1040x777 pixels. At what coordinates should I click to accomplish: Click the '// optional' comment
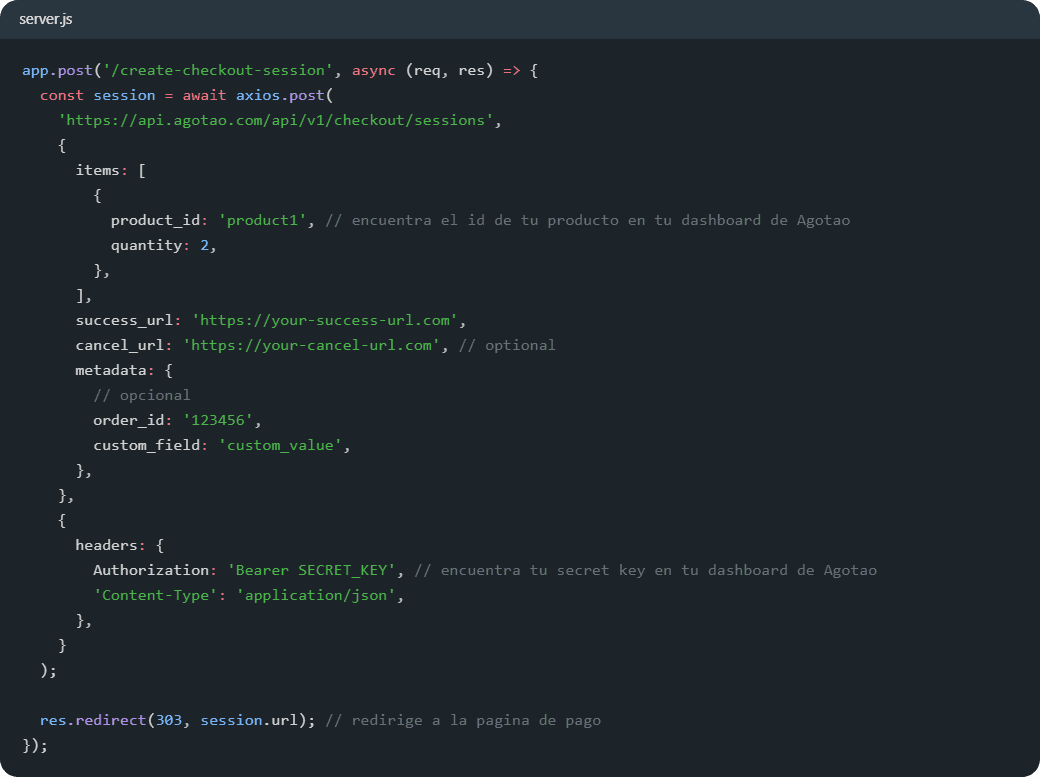507,346
